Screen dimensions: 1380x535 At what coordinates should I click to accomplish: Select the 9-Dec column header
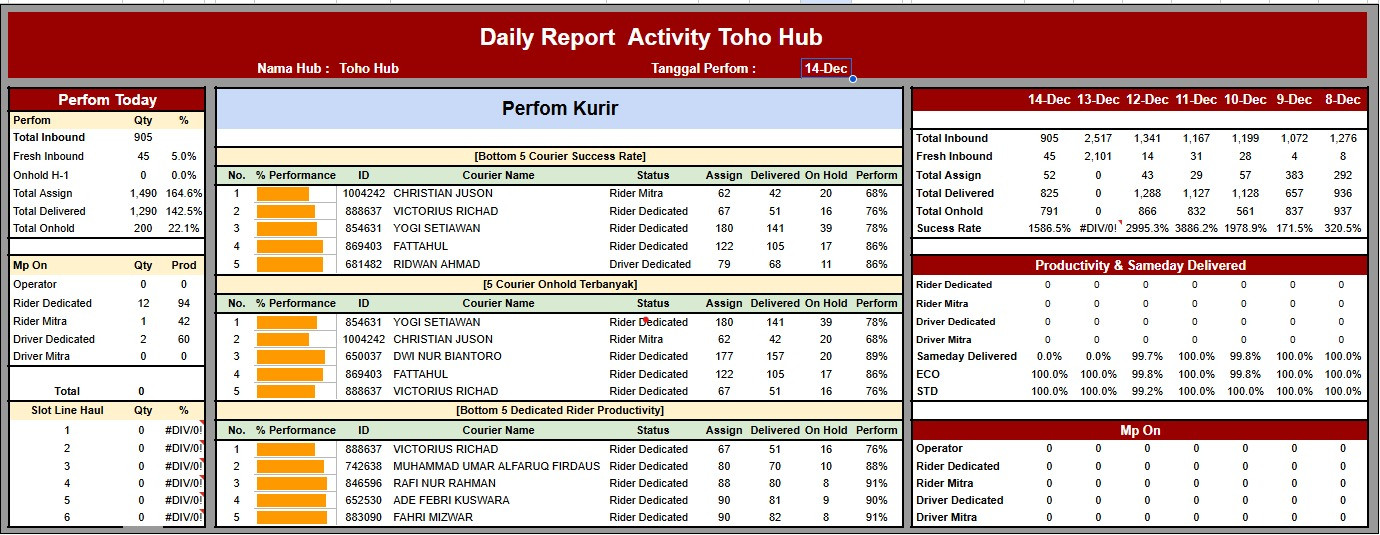click(x=1293, y=100)
